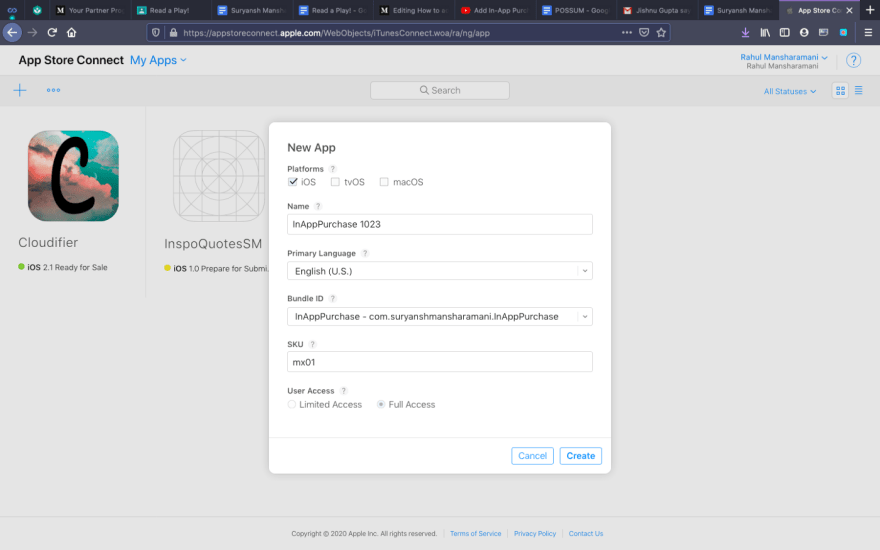Switch to the Jishnu Gupta Gmail tab
The image size is (880, 550).
click(x=657, y=10)
